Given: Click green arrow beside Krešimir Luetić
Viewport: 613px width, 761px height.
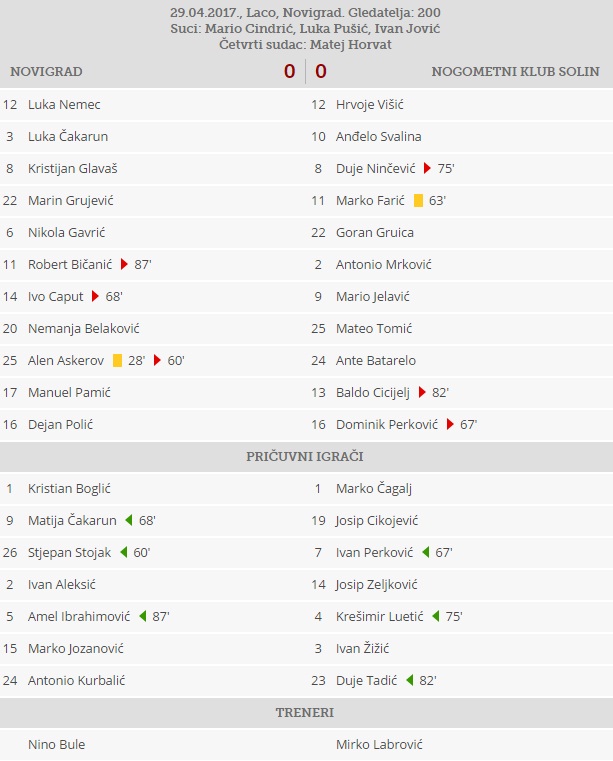Looking at the screenshot, I should (x=435, y=616).
